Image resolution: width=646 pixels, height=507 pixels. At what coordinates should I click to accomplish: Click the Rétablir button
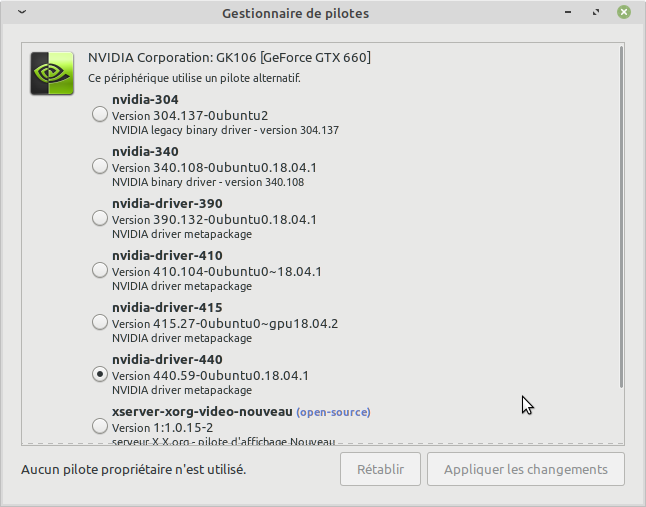(380, 469)
